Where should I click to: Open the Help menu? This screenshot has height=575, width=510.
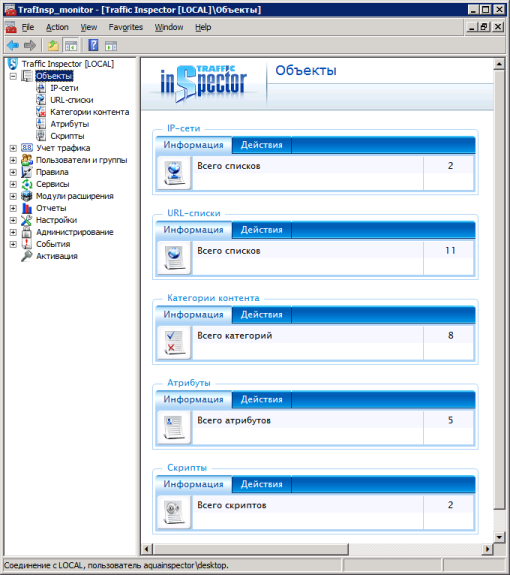tap(203, 27)
